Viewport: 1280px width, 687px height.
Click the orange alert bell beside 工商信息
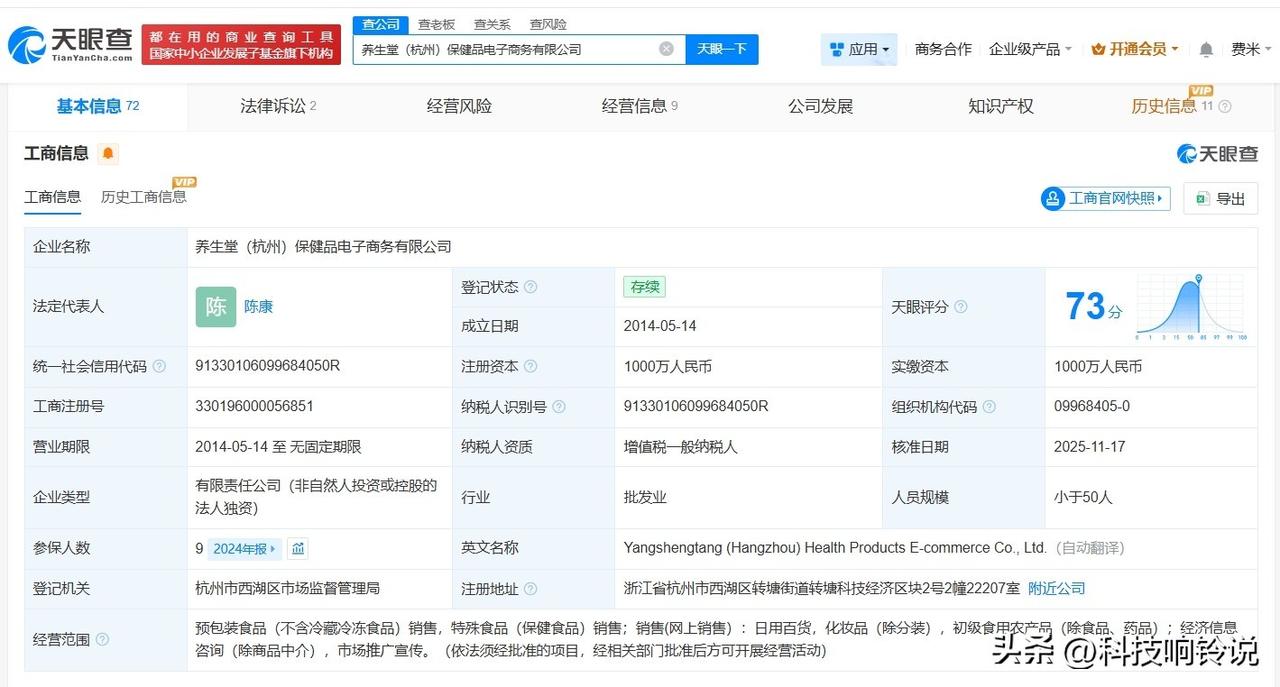coord(108,154)
